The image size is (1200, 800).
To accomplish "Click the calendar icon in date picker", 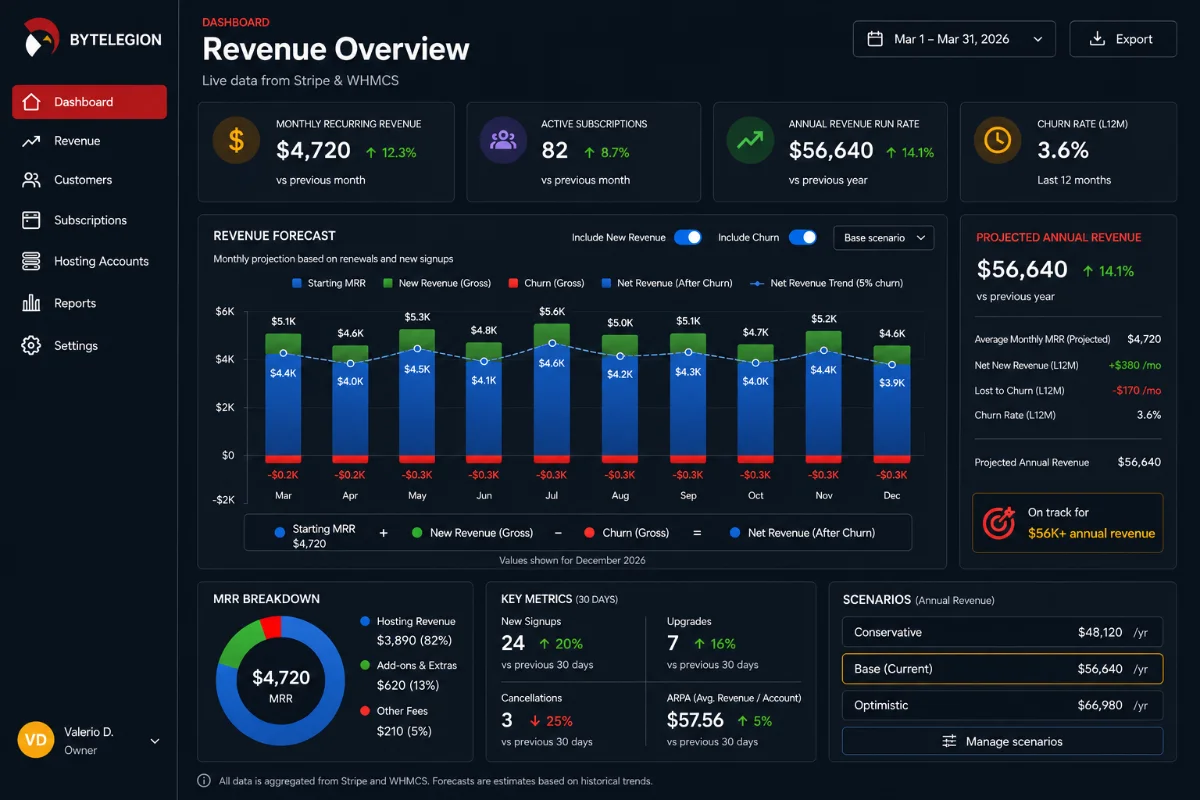I will (x=875, y=39).
